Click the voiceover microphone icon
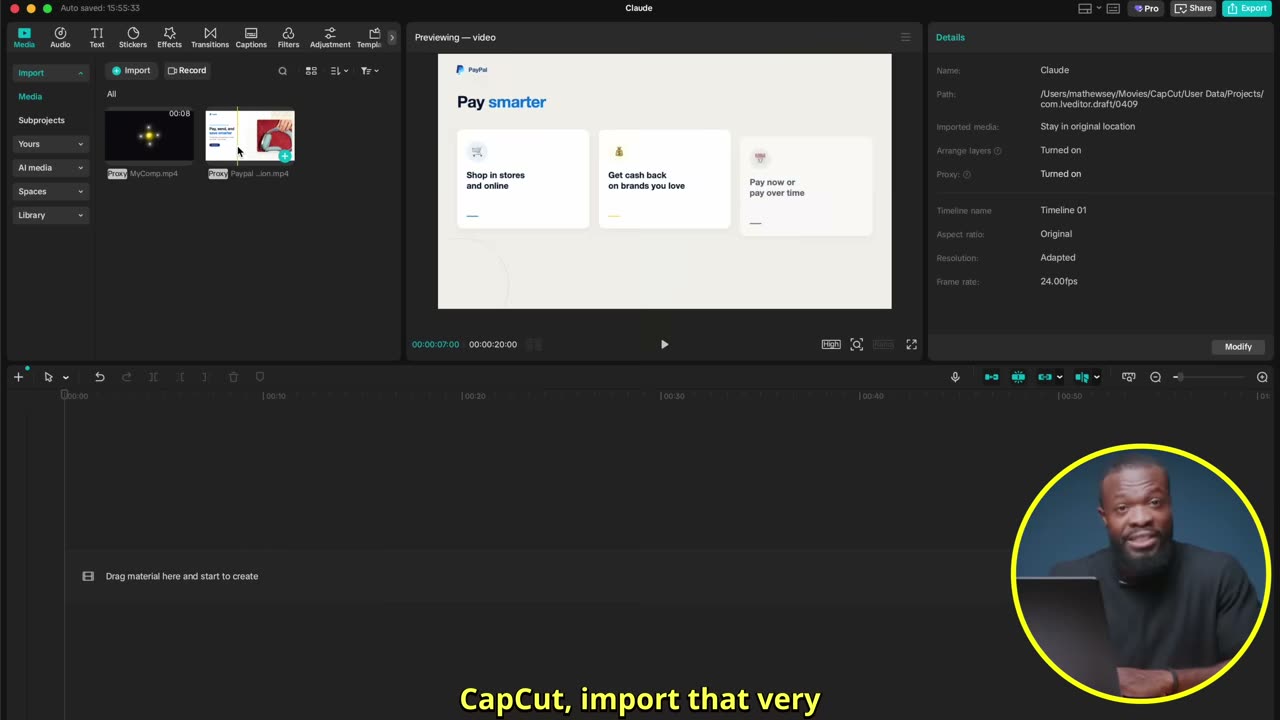This screenshot has width=1280, height=720. [x=955, y=377]
